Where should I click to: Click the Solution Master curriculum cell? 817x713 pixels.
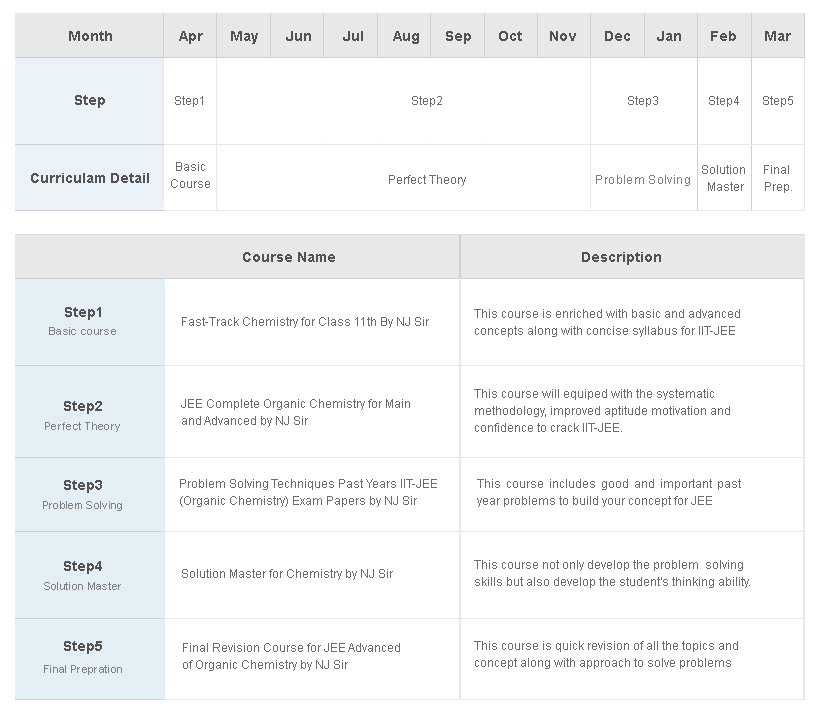tap(724, 178)
